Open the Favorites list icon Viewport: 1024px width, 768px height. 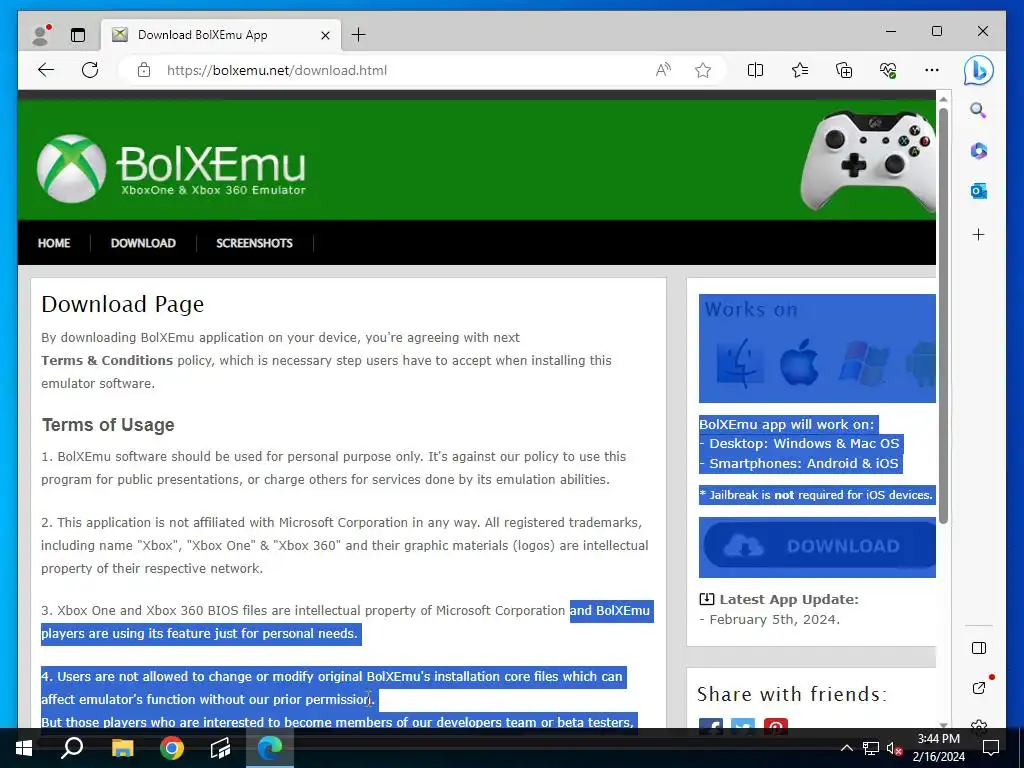[799, 70]
